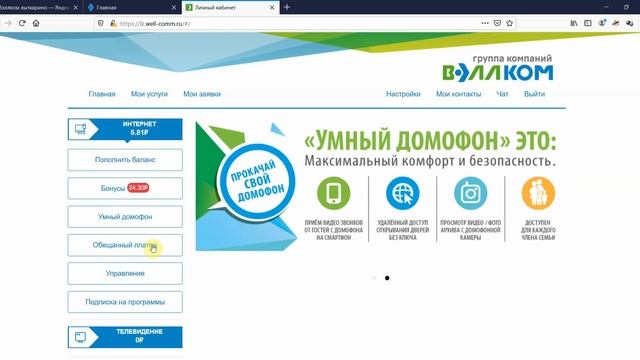Expand the Интернет 6.81₽ service header

click(125, 129)
